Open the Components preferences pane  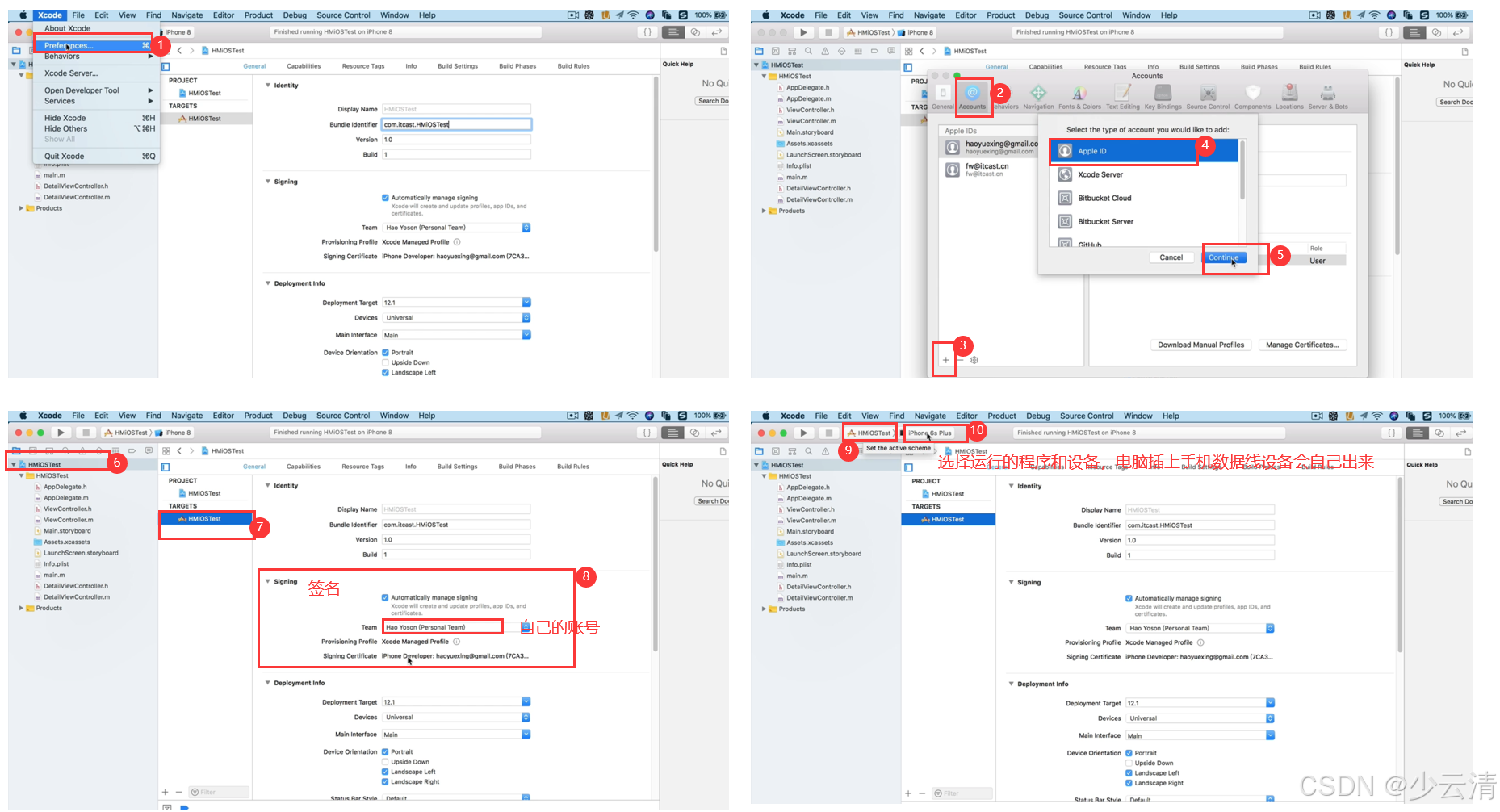click(1252, 98)
